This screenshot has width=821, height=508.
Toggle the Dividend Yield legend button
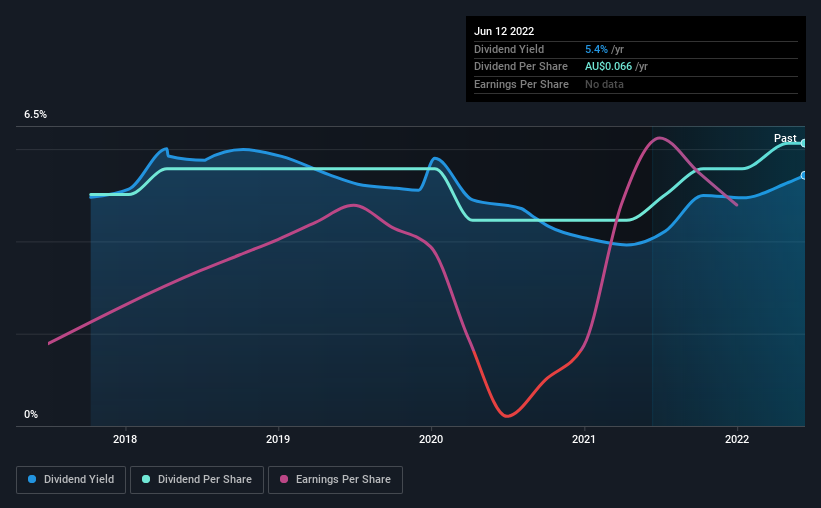tap(71, 479)
